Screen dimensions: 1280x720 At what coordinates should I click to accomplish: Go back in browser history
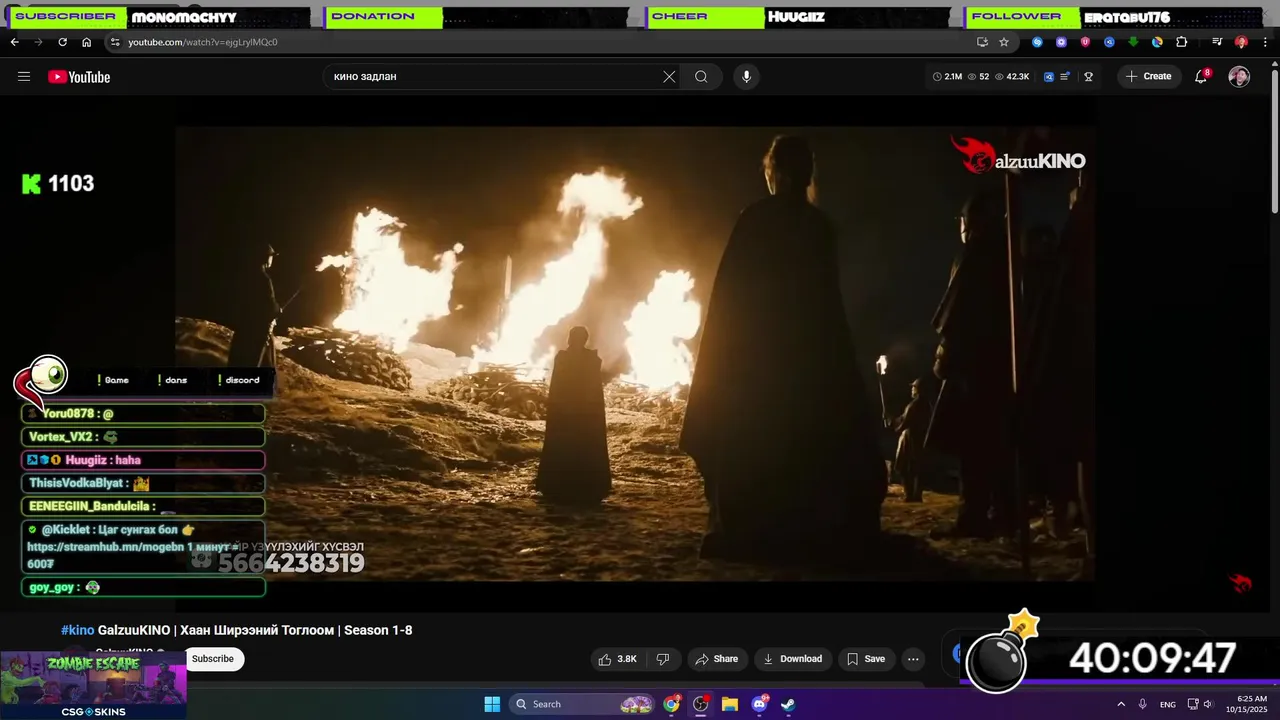(14, 42)
